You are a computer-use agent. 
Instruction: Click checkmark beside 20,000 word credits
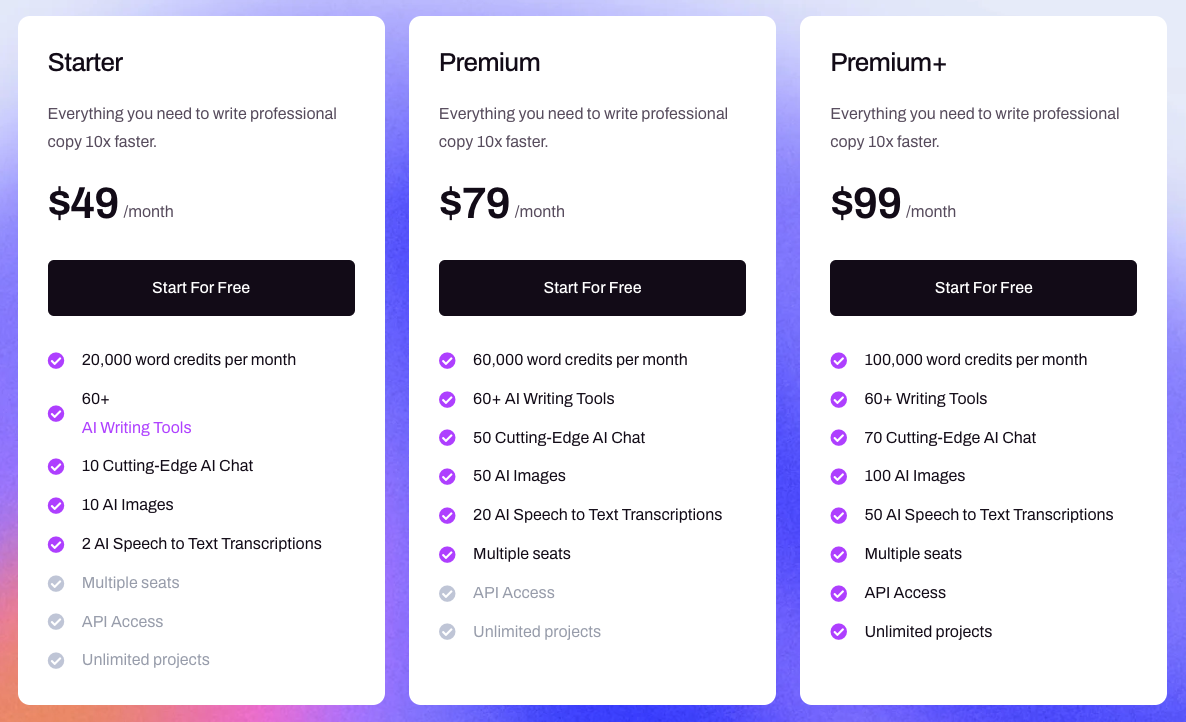pyautogui.click(x=57, y=360)
